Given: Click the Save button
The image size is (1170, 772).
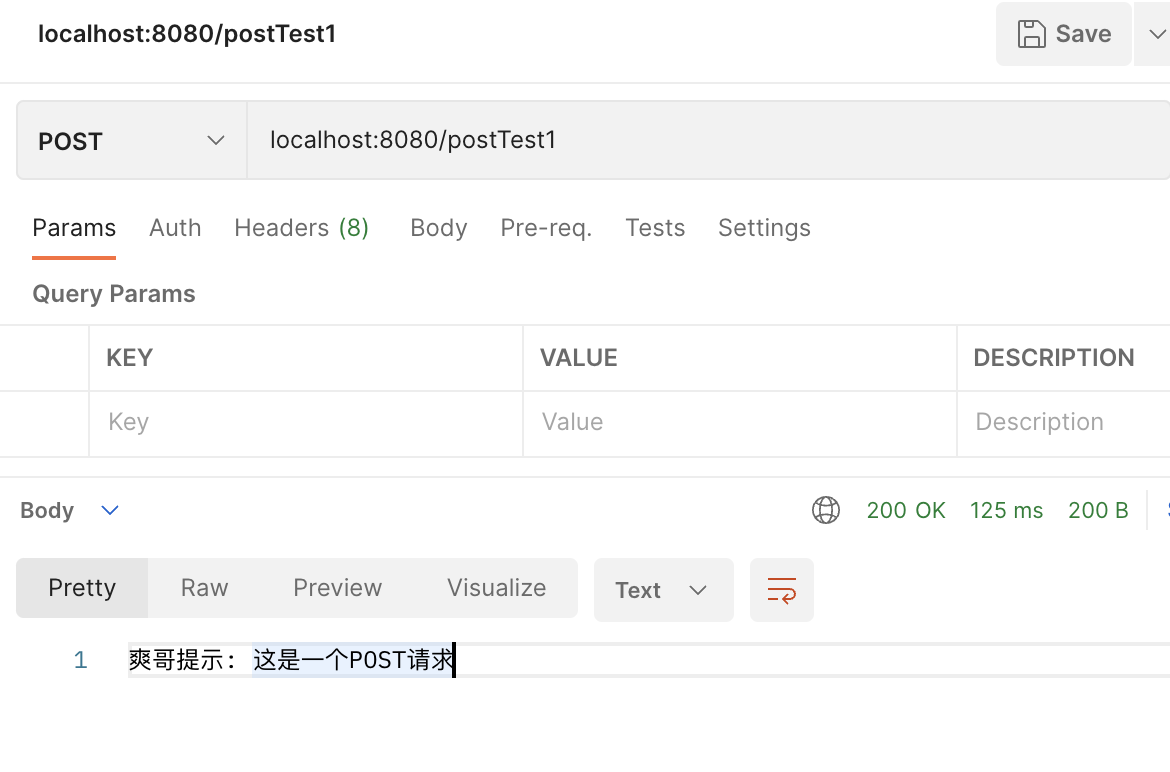Looking at the screenshot, I should tap(1064, 34).
